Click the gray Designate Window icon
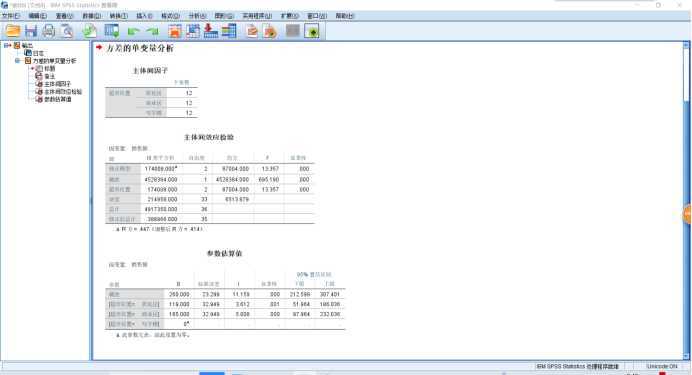This screenshot has width=692, height=375. click(x=293, y=31)
